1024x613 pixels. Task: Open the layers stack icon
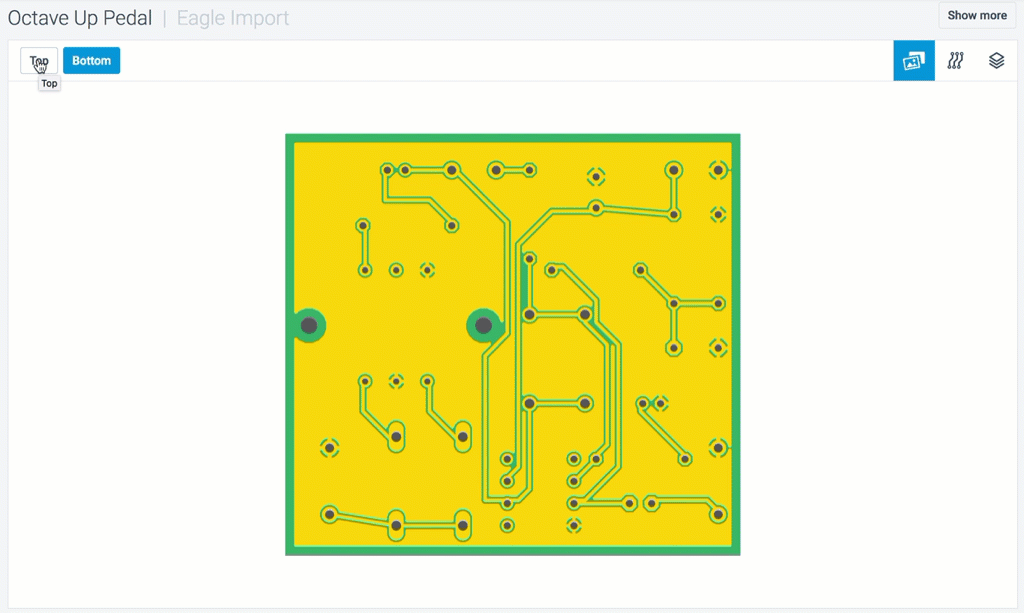996,61
